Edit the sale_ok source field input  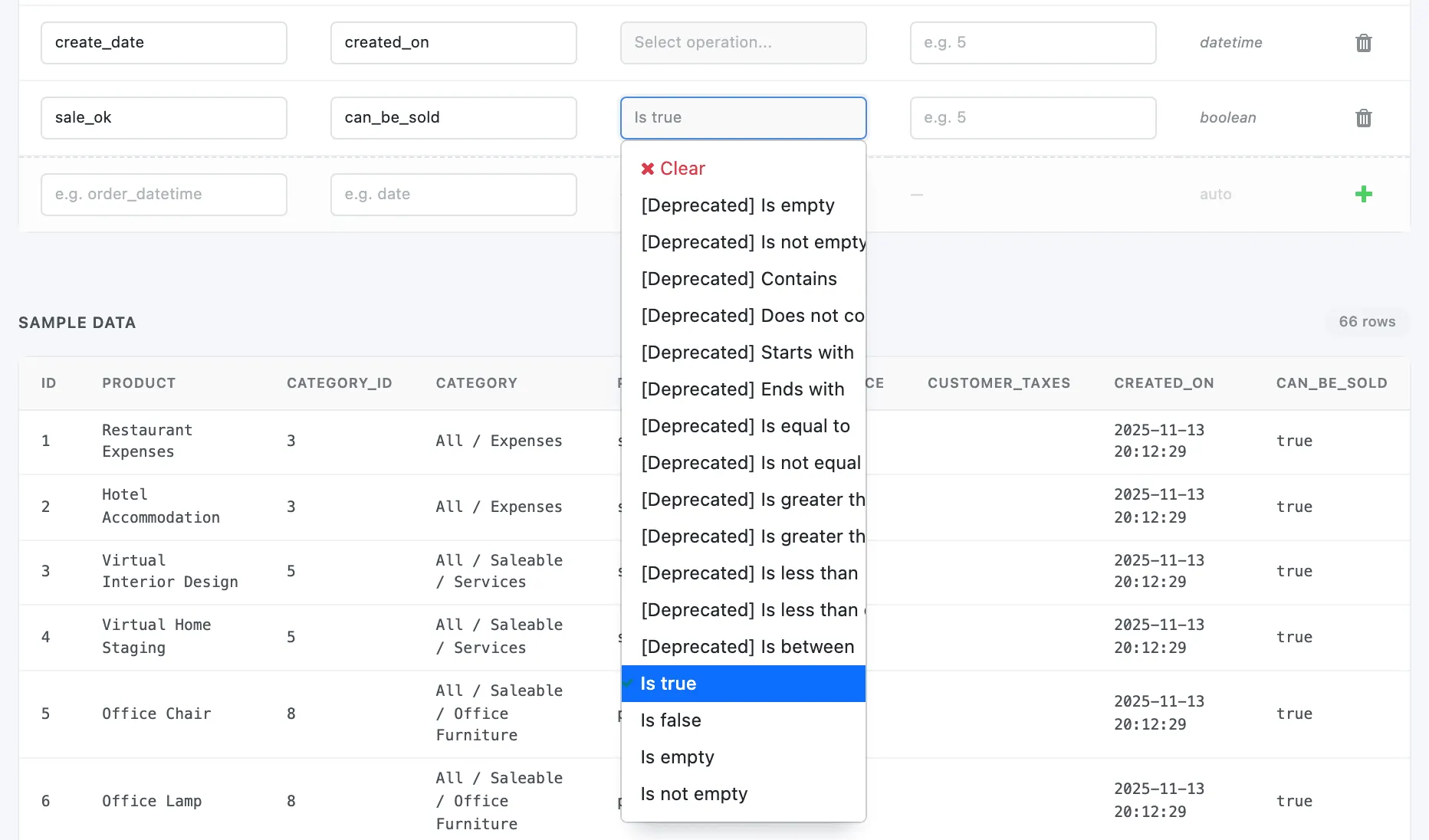pyautogui.click(x=163, y=118)
